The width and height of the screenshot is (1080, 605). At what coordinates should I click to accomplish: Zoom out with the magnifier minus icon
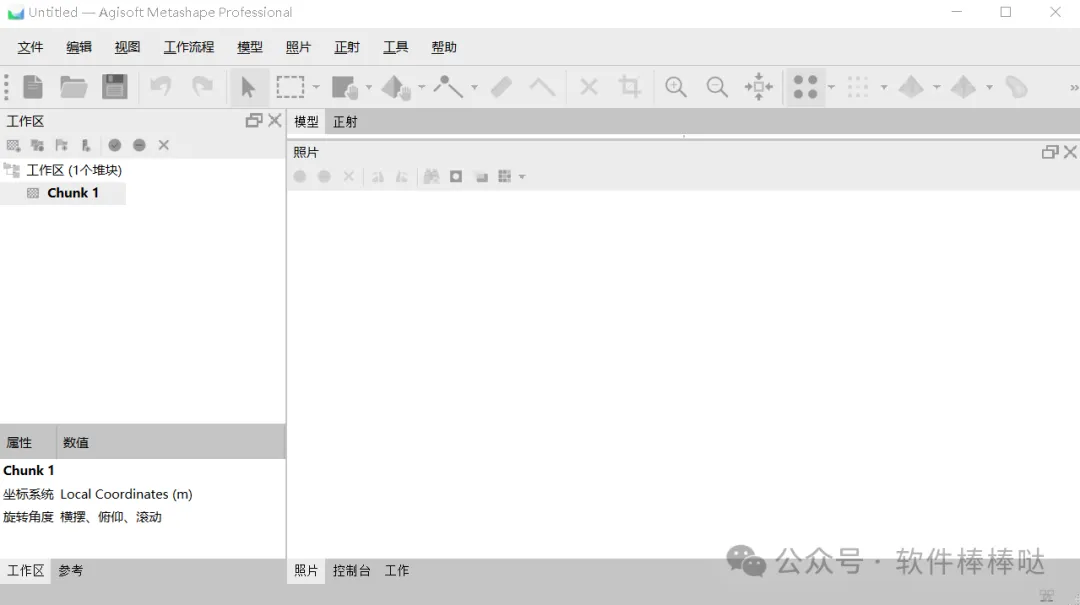tap(717, 87)
